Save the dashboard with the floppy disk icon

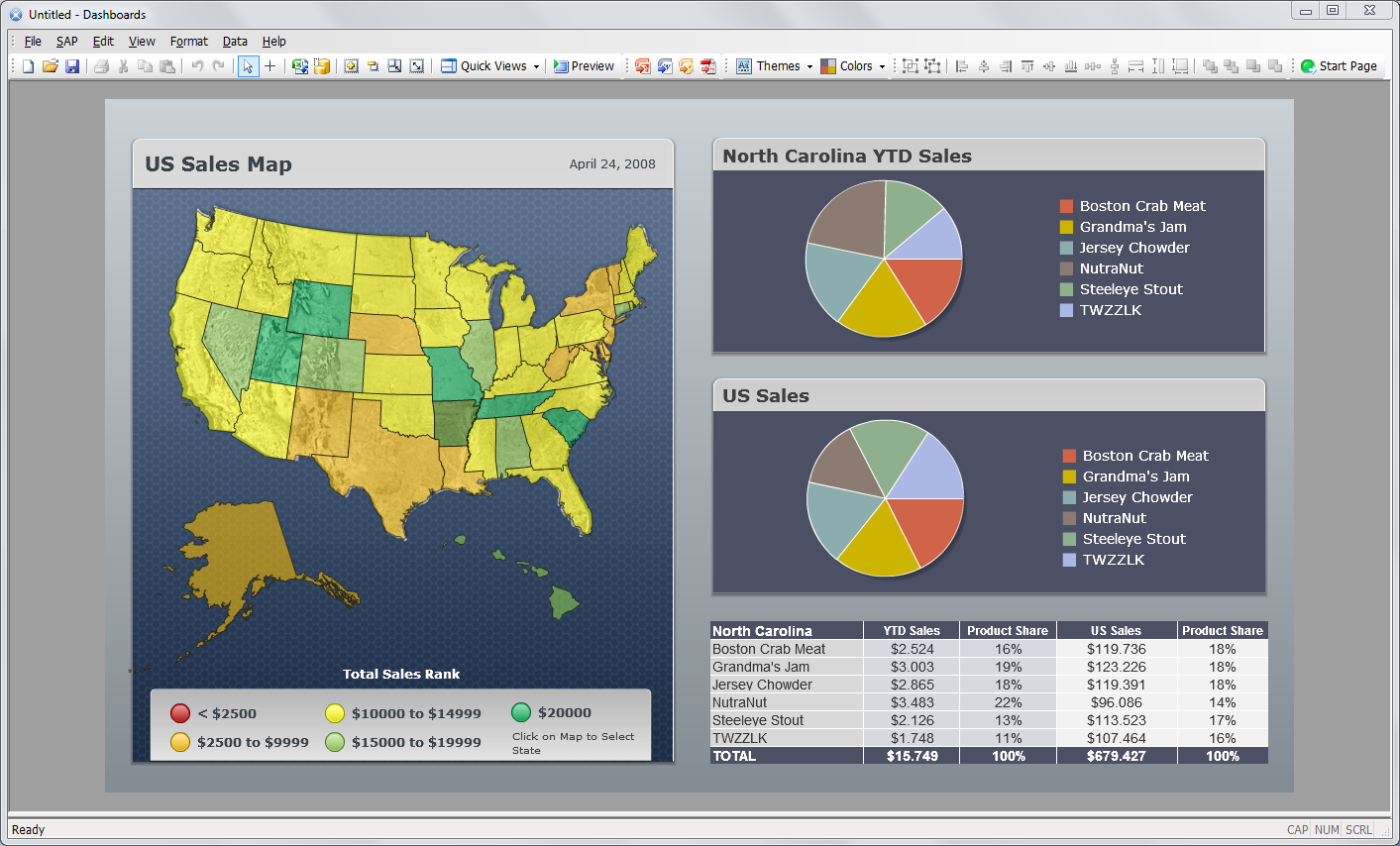point(71,66)
